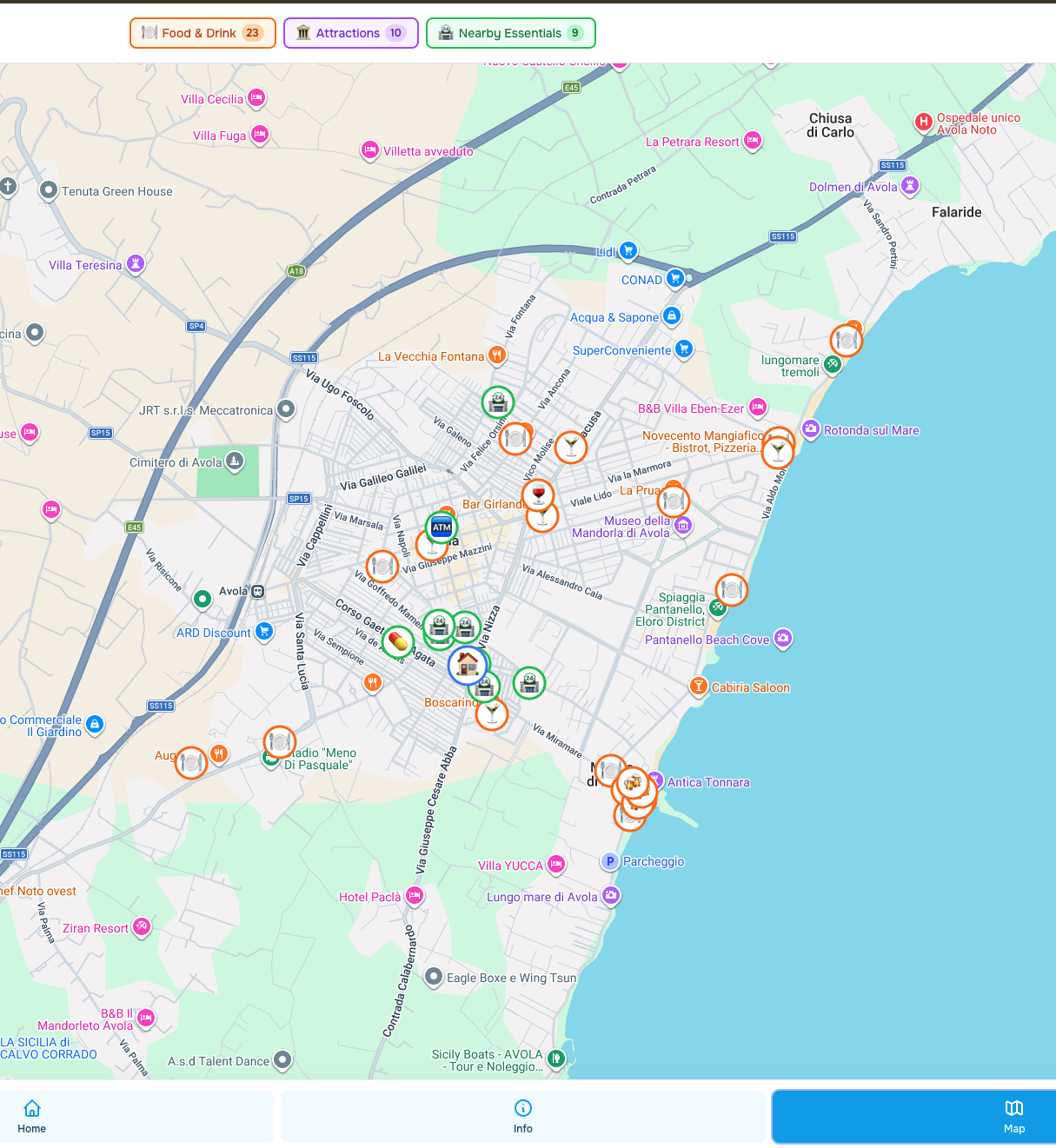Switch to the Info tab
The image size is (1056, 1148).
(523, 1117)
